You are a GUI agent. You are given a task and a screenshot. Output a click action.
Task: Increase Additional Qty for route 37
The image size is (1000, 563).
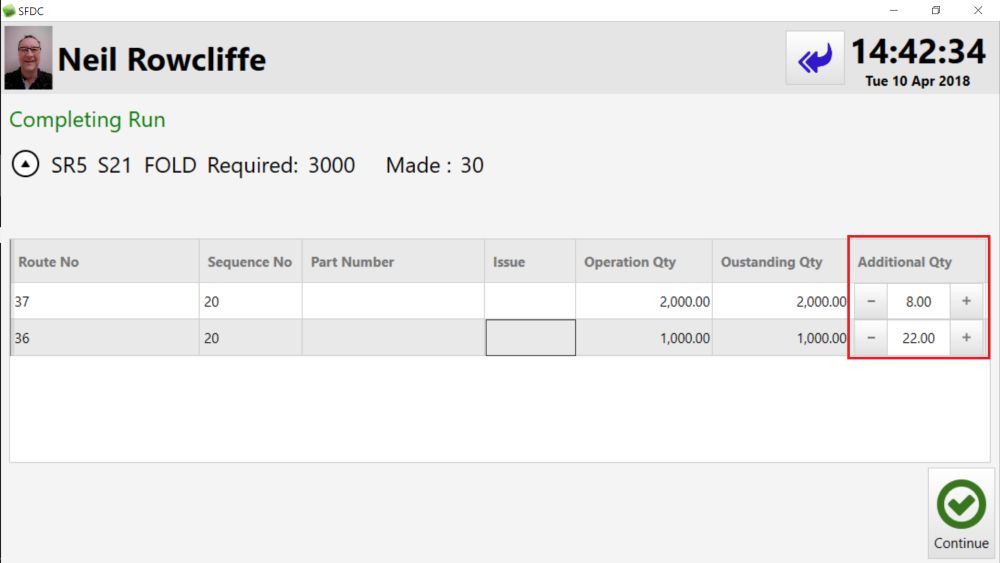(966, 301)
